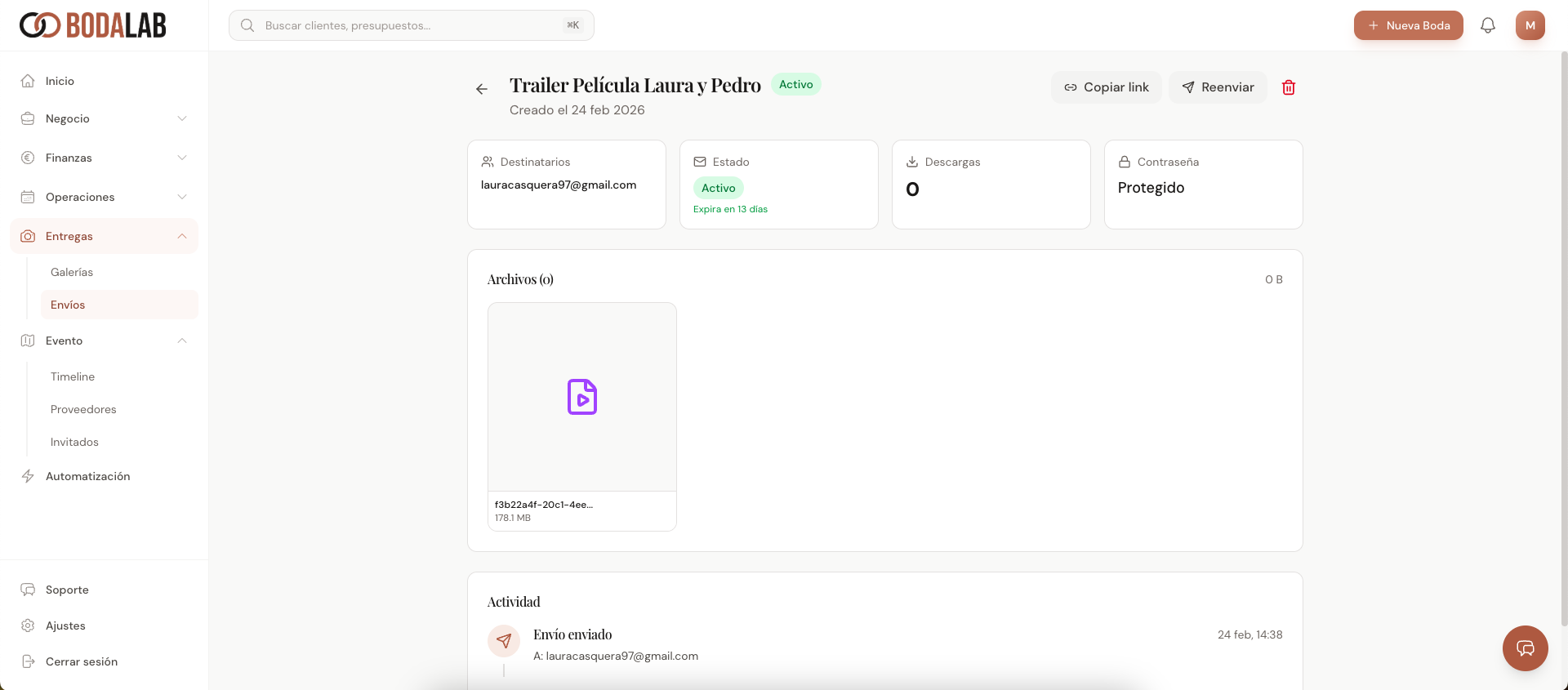The width and height of the screenshot is (1568, 690).
Task: Go to the Timeline page
Action: pyautogui.click(x=73, y=376)
